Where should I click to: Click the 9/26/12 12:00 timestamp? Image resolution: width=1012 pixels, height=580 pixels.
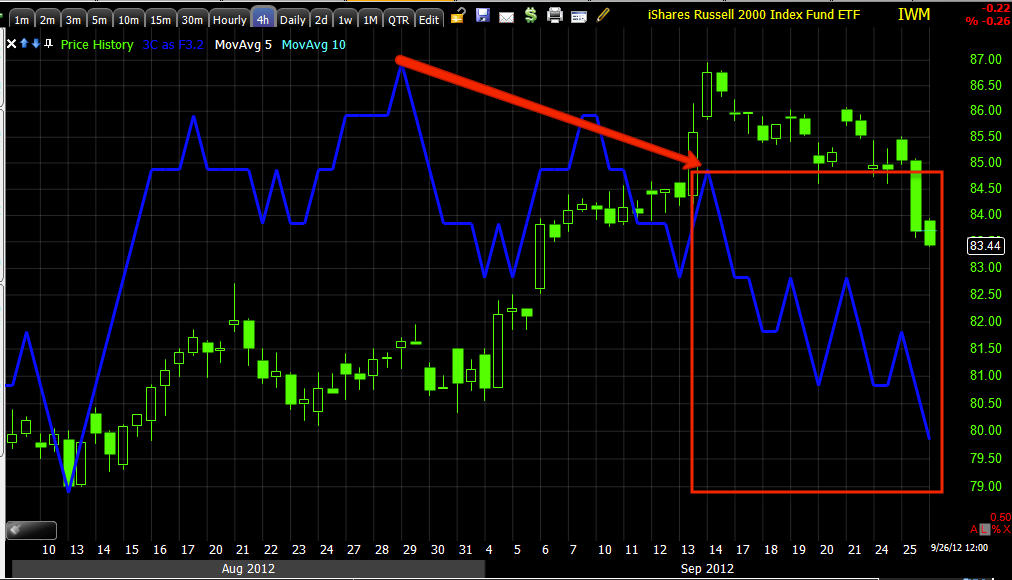(x=959, y=548)
